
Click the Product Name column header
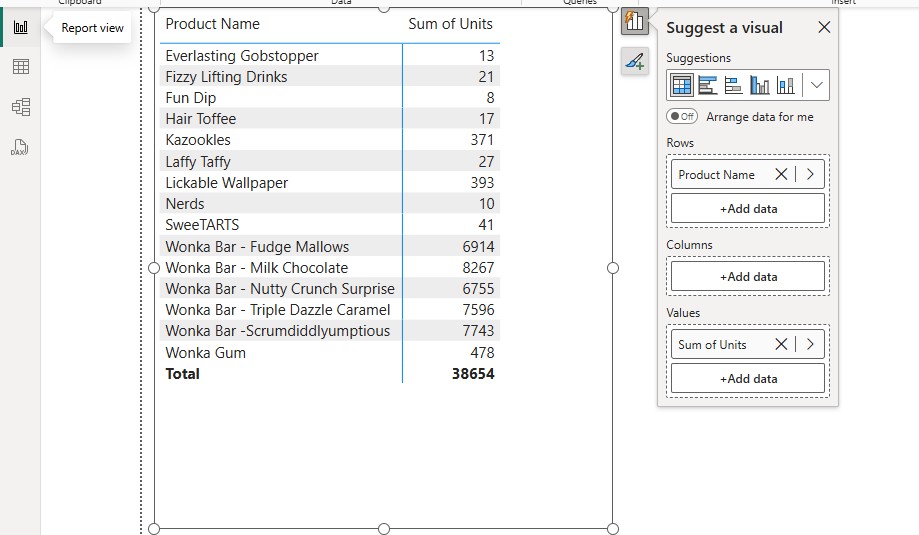(212, 24)
